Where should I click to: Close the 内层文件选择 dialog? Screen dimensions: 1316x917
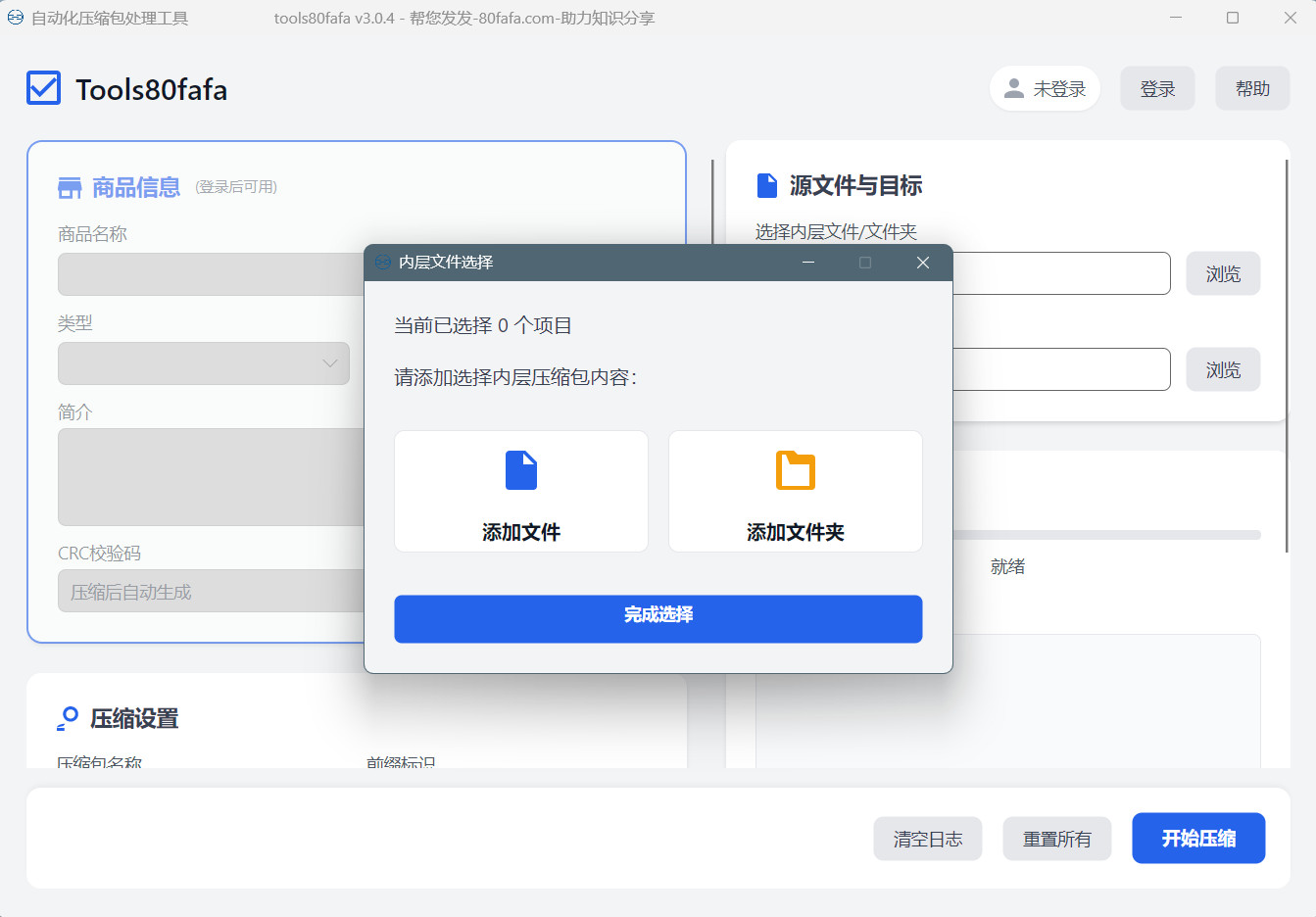(922, 263)
